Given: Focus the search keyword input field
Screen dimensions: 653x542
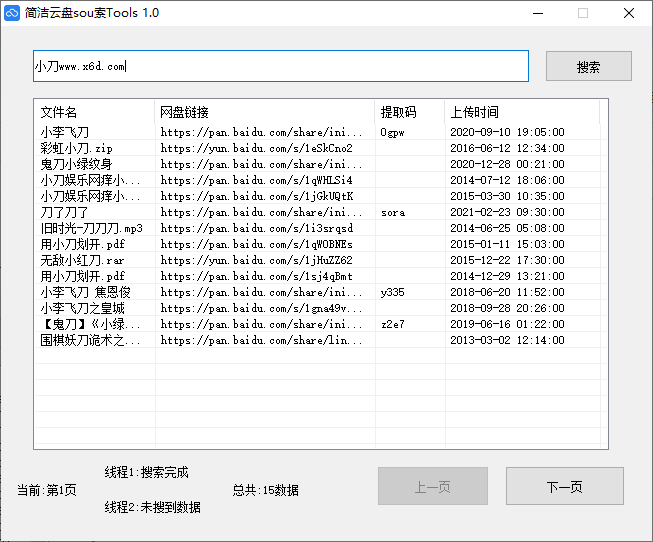Looking at the screenshot, I should (x=280, y=67).
